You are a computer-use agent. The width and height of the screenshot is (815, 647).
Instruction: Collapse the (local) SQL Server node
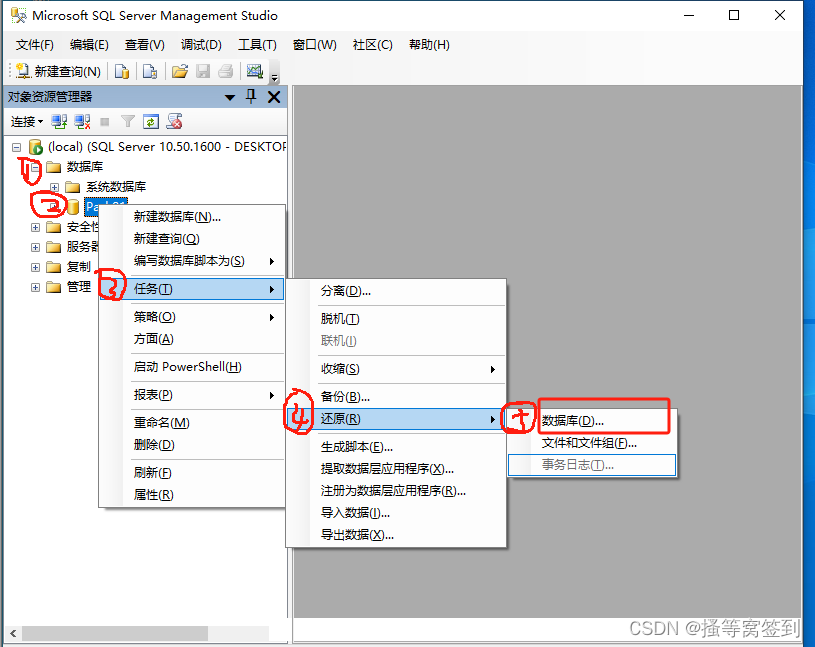click(x=14, y=146)
